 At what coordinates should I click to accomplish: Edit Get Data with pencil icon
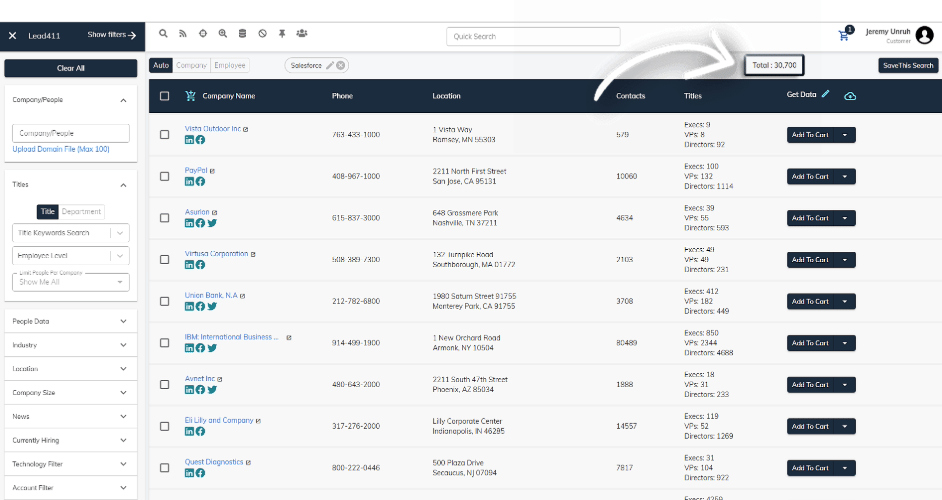(825, 94)
